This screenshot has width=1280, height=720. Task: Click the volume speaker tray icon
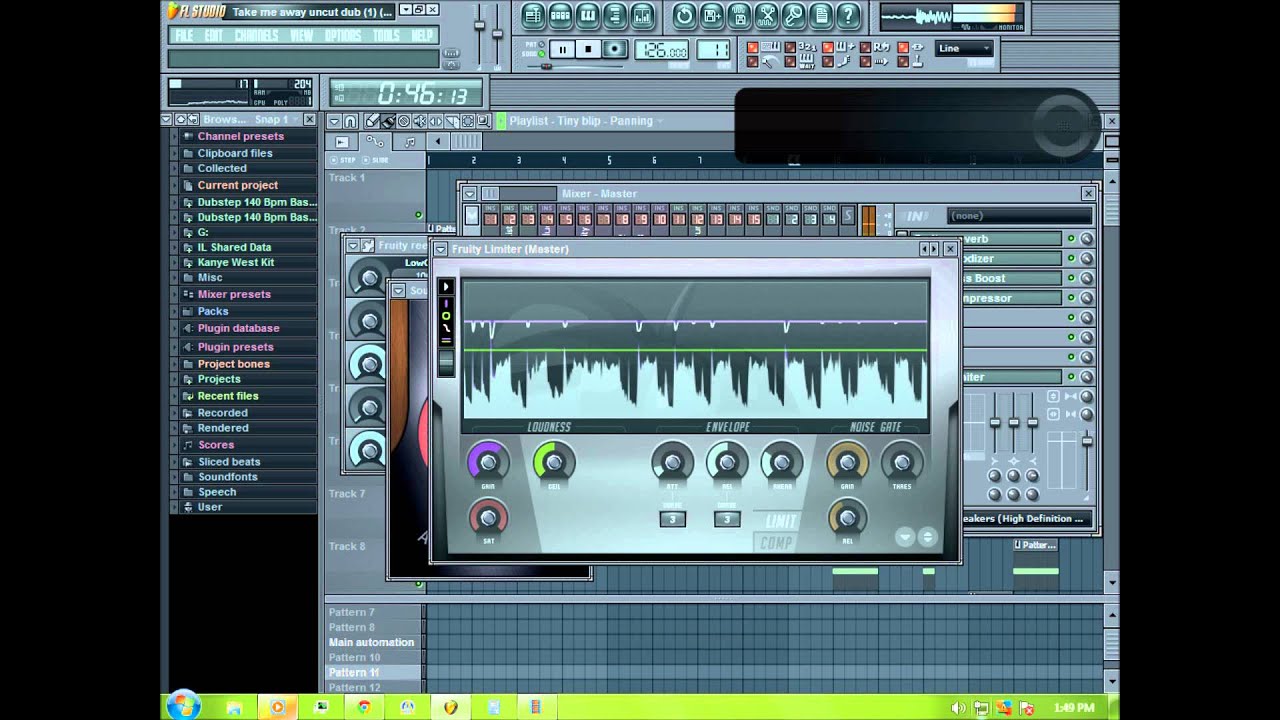pos(958,708)
